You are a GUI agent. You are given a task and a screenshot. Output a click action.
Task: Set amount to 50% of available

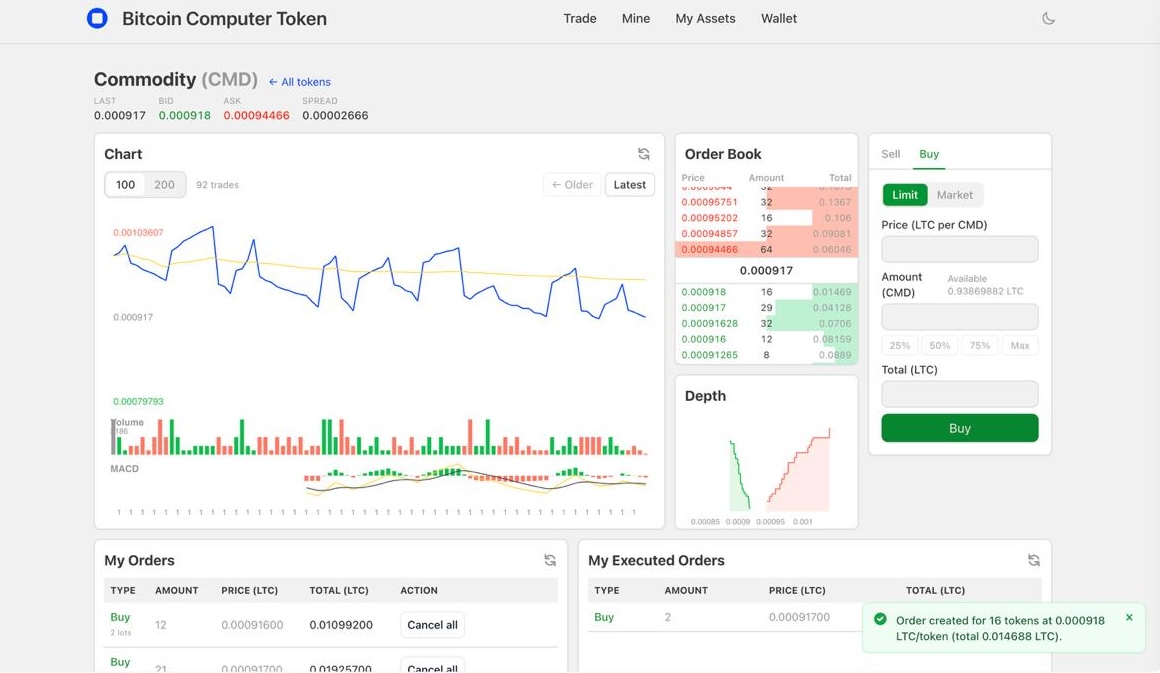(x=940, y=345)
